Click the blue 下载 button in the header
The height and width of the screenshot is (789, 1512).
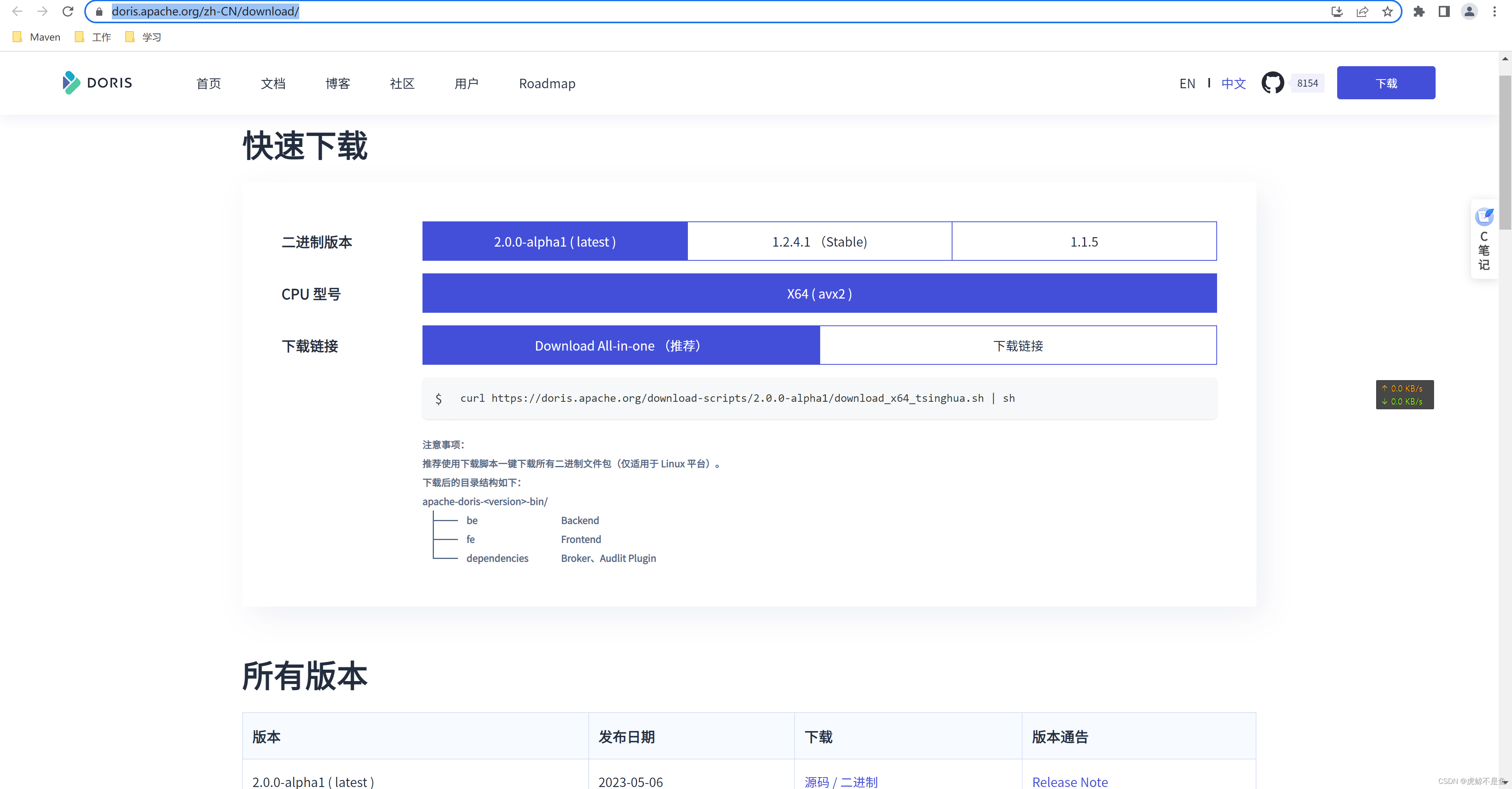click(x=1386, y=83)
